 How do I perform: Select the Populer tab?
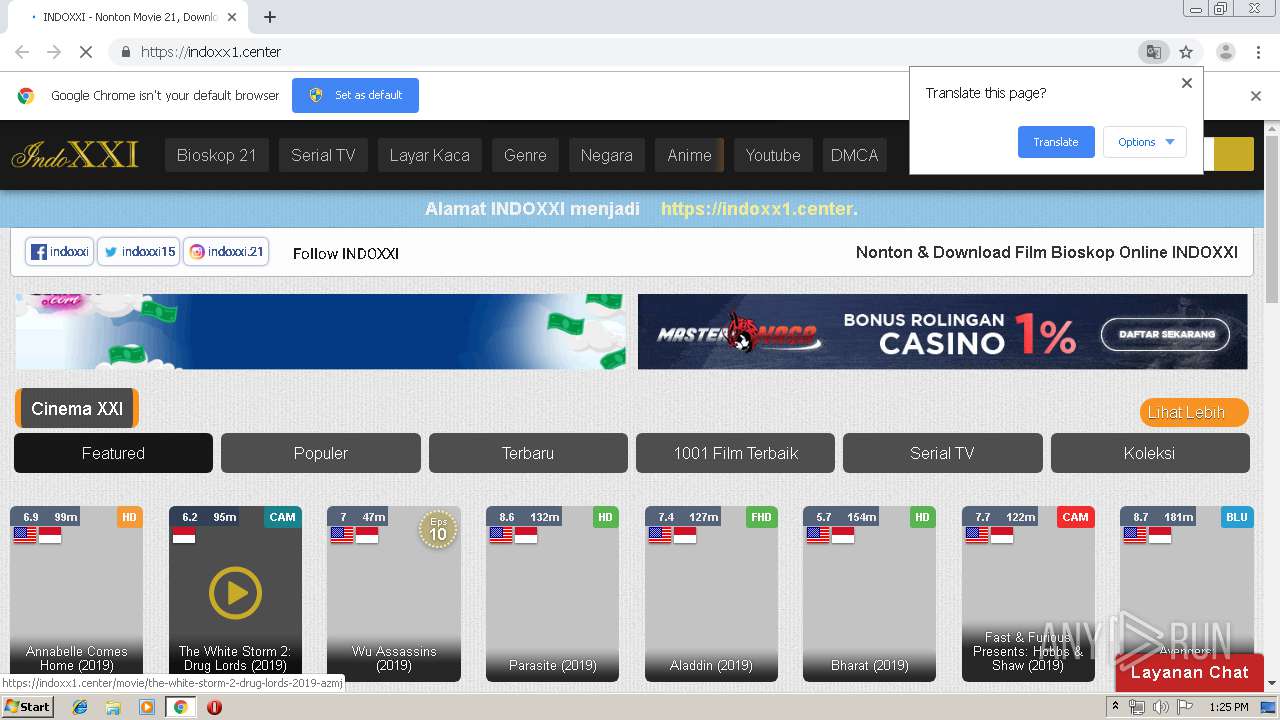321,453
